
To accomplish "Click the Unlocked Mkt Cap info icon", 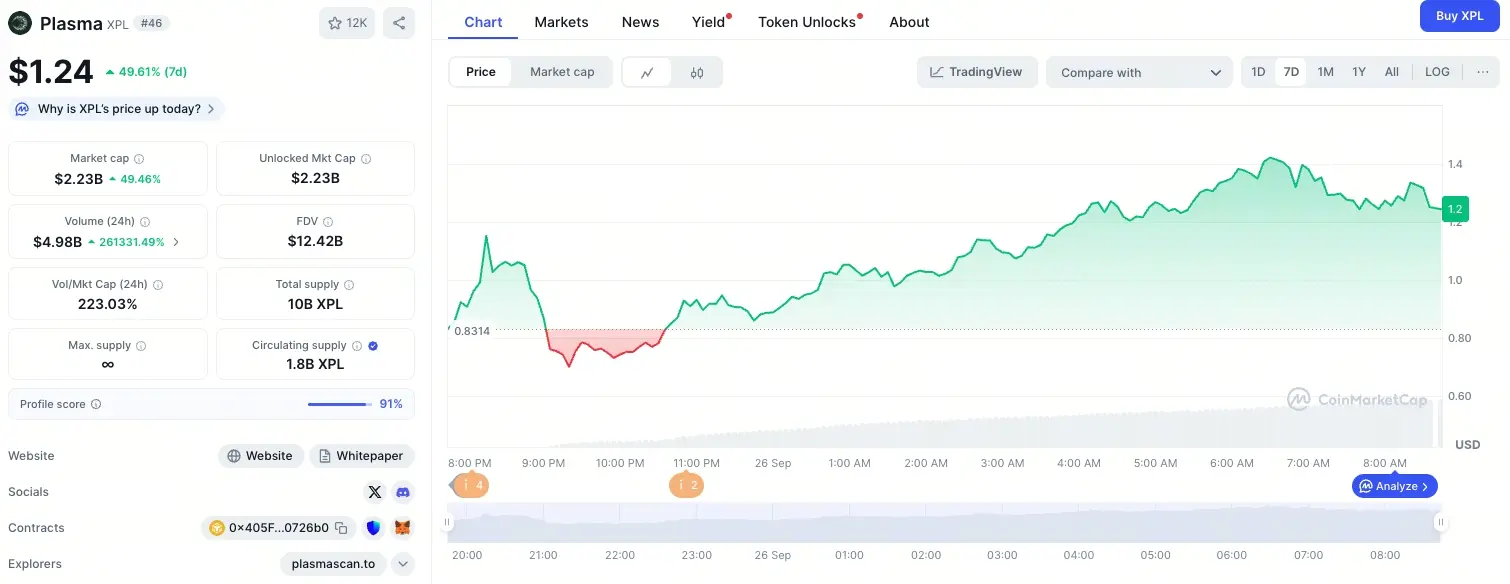I will coord(366,159).
